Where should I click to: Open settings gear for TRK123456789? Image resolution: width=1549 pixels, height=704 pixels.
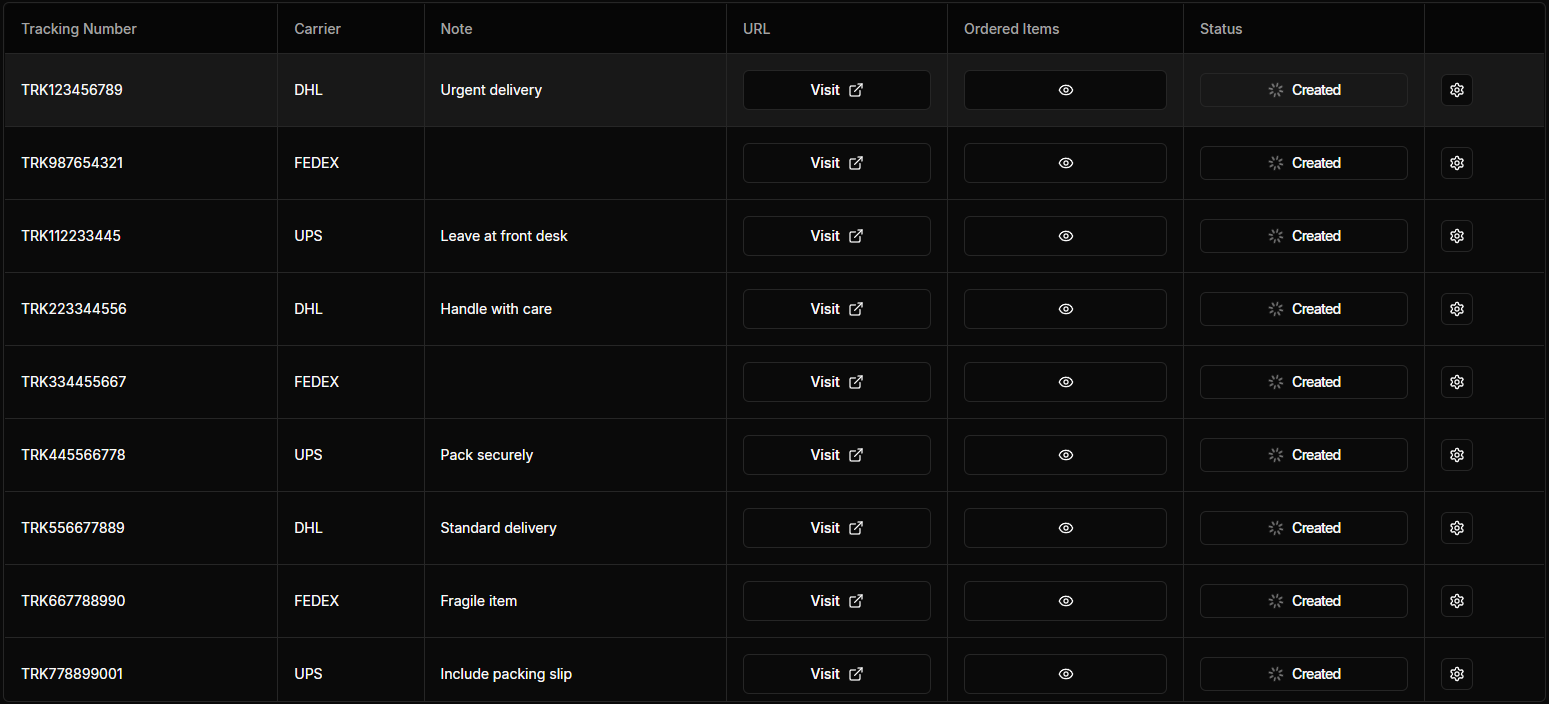[1456, 90]
